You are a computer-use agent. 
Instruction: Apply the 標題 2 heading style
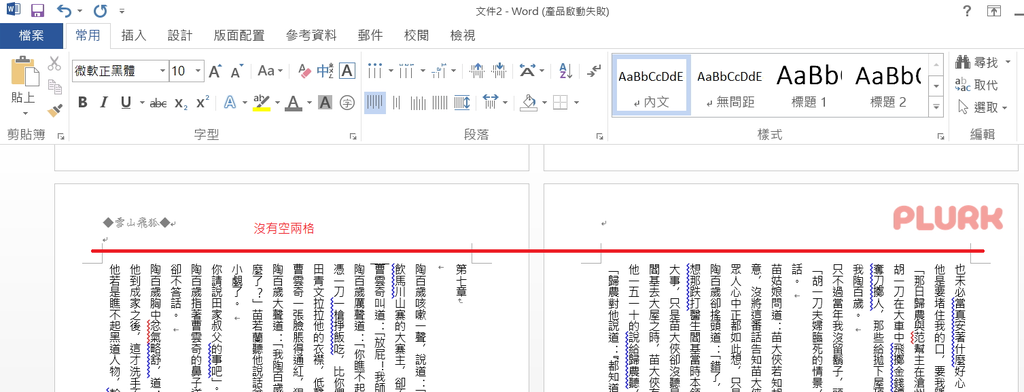coord(887,86)
